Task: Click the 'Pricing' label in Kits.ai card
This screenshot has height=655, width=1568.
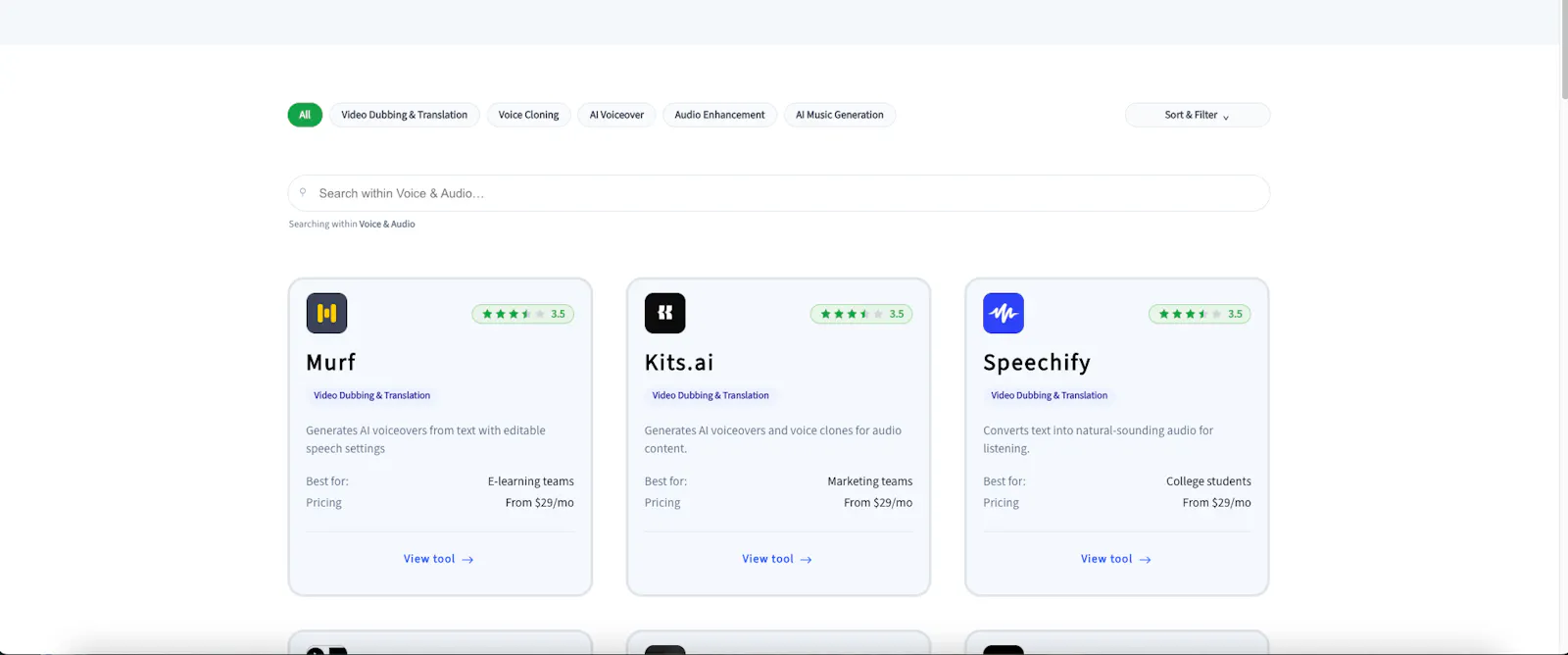Action: [662, 503]
